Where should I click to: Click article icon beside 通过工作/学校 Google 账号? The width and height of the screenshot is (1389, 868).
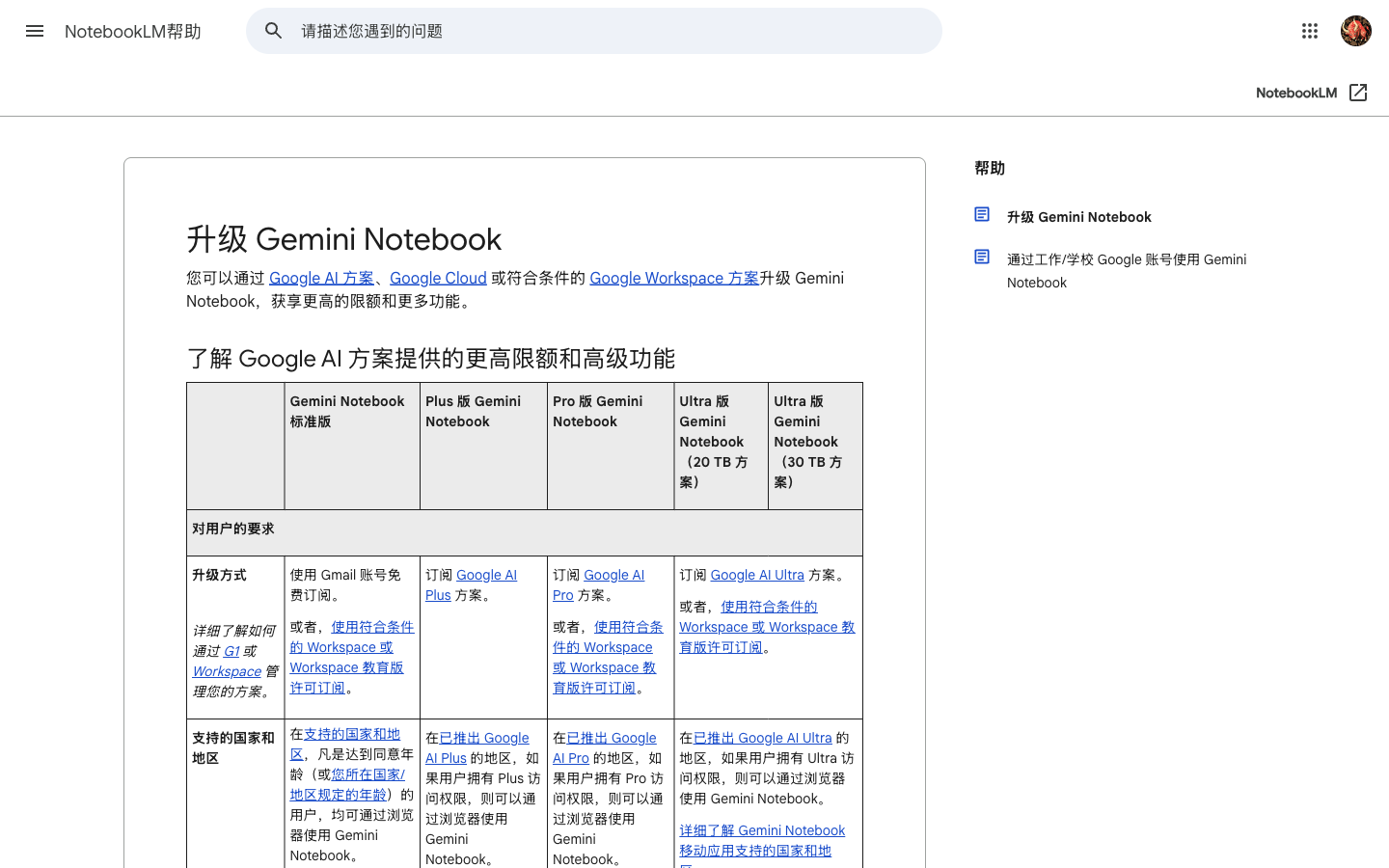tap(982, 258)
